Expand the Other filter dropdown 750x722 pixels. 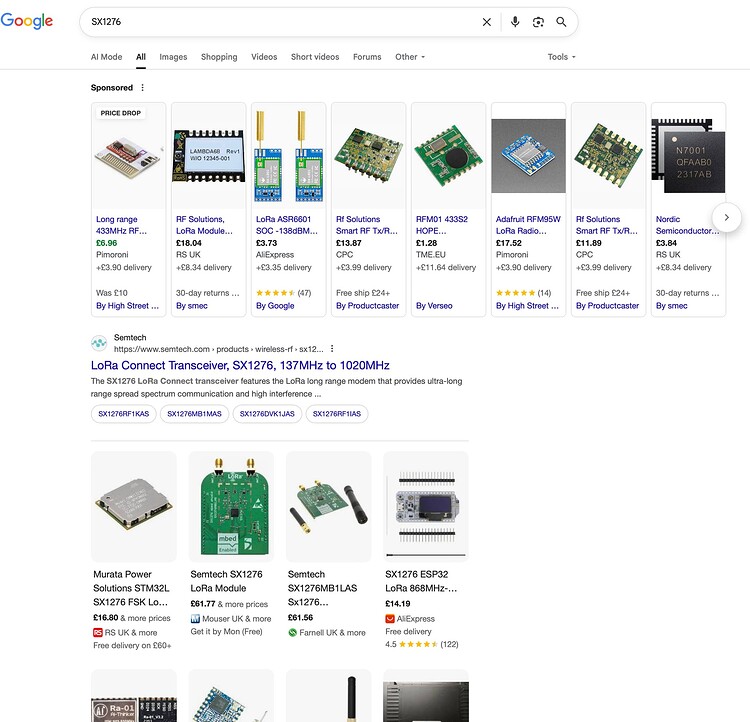pos(410,57)
